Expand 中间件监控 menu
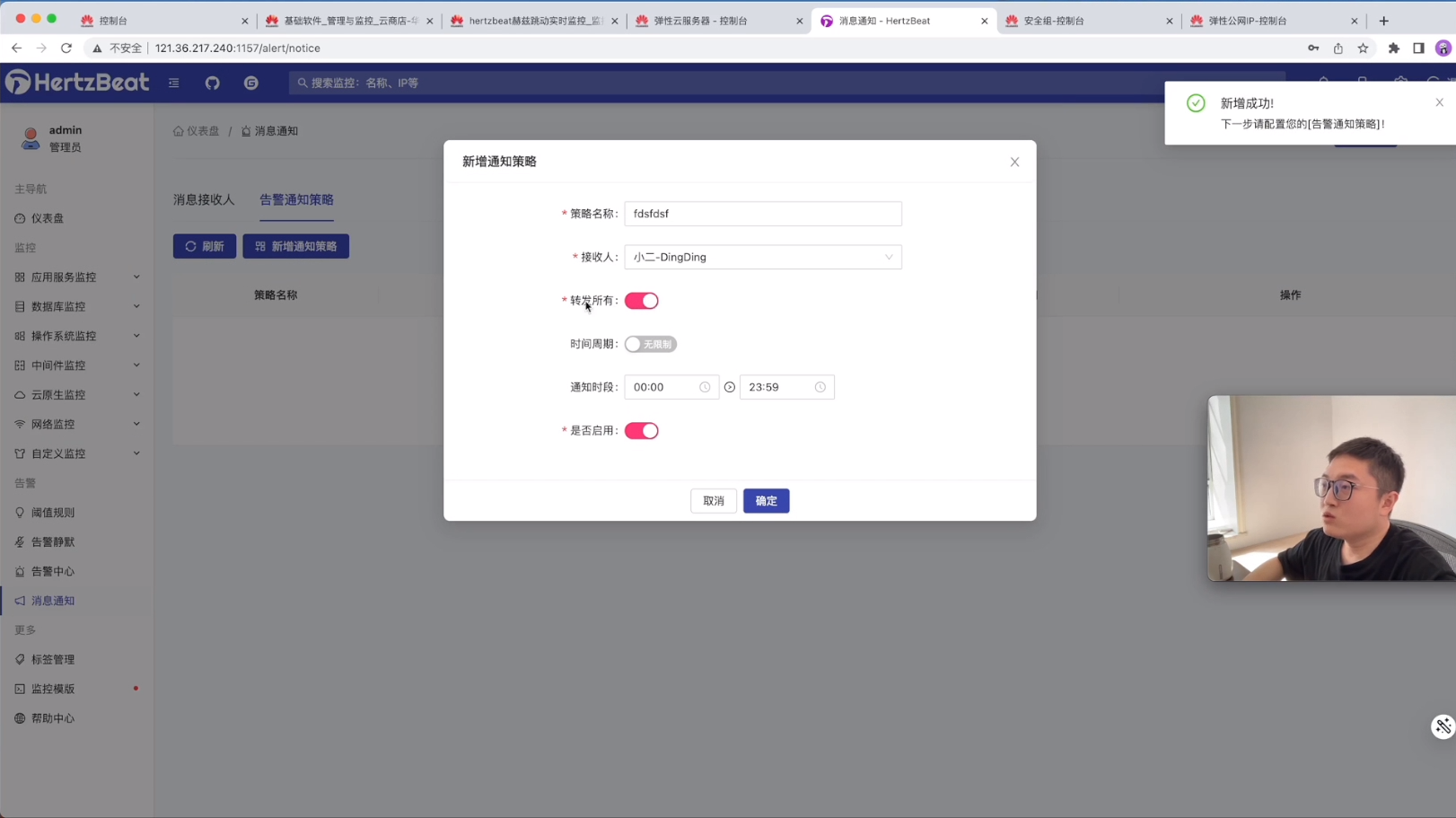The width and height of the screenshot is (1456, 818). coord(77,365)
